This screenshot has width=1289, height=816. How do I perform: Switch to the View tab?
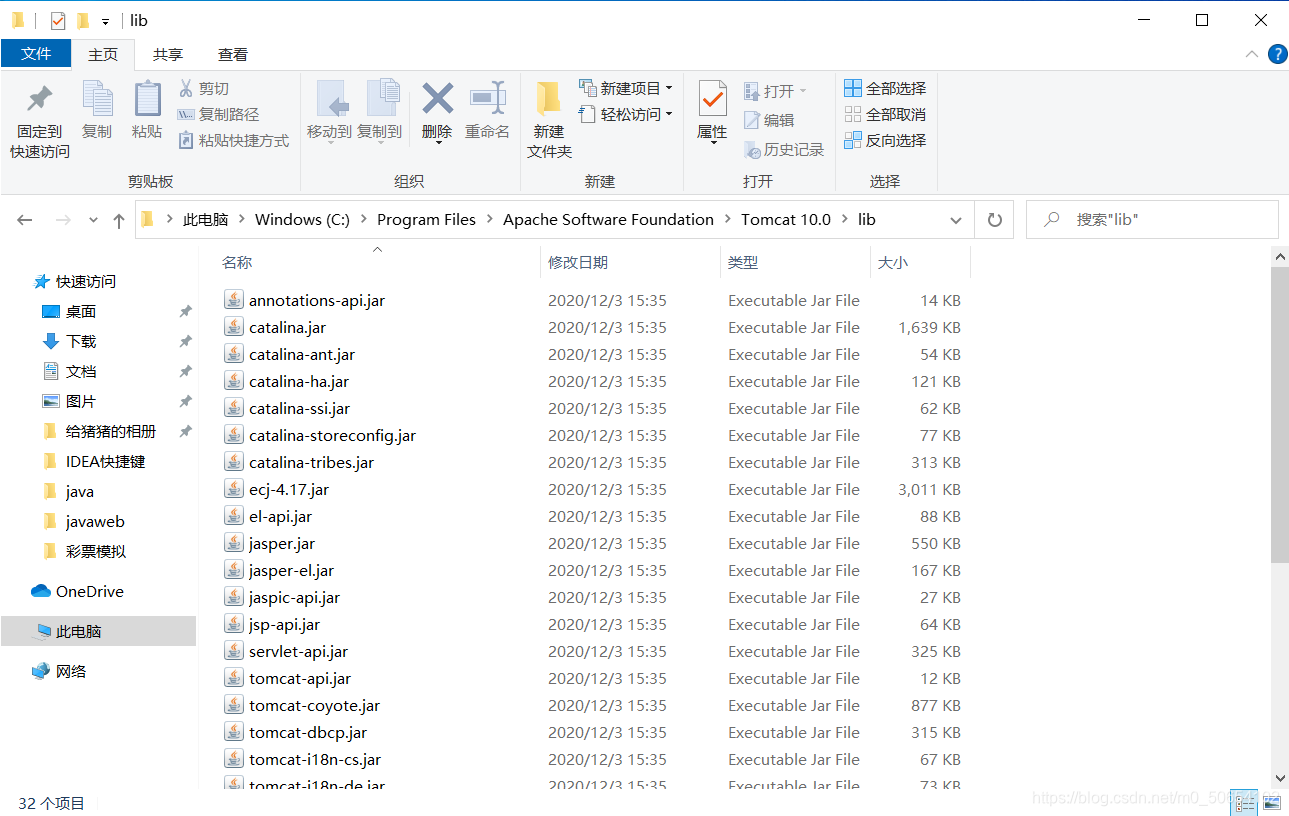point(233,54)
